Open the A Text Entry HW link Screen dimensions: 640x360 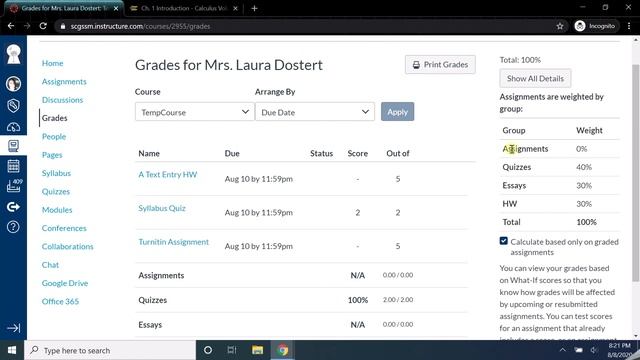pyautogui.click(x=167, y=174)
